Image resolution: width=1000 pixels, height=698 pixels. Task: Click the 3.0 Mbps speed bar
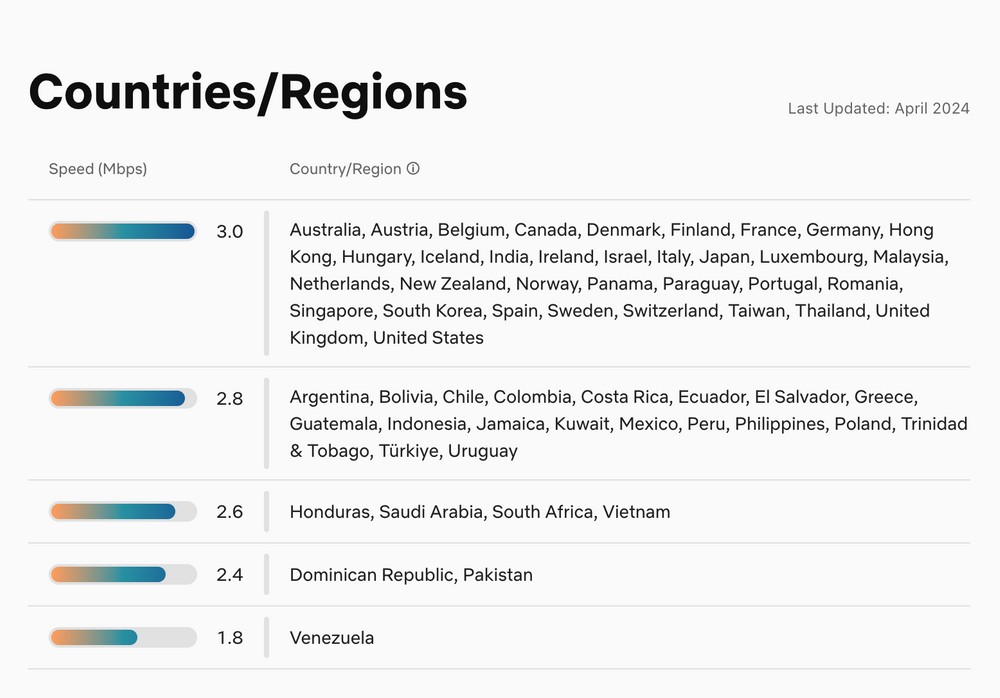tap(122, 231)
